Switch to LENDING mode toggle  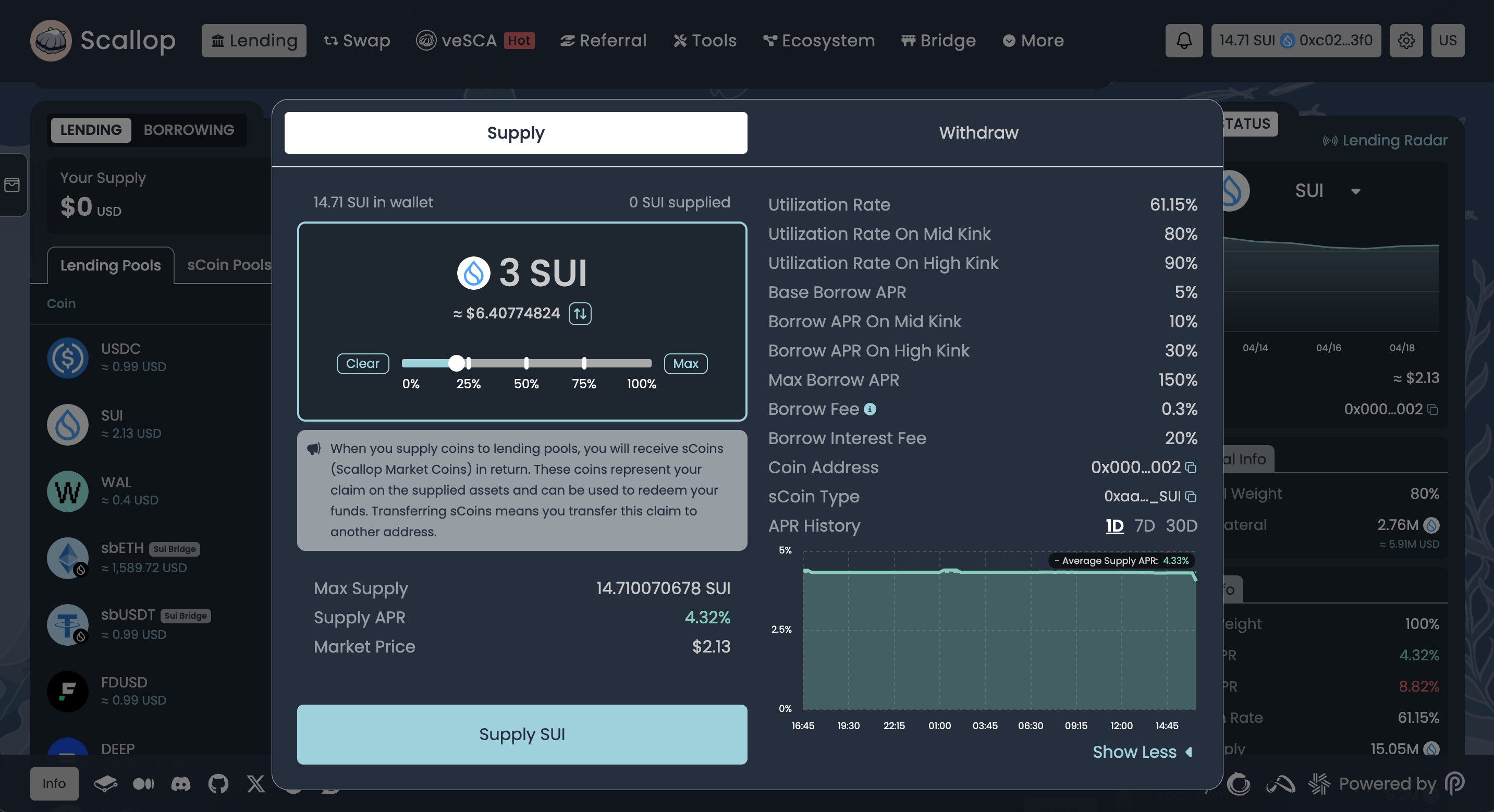point(91,130)
